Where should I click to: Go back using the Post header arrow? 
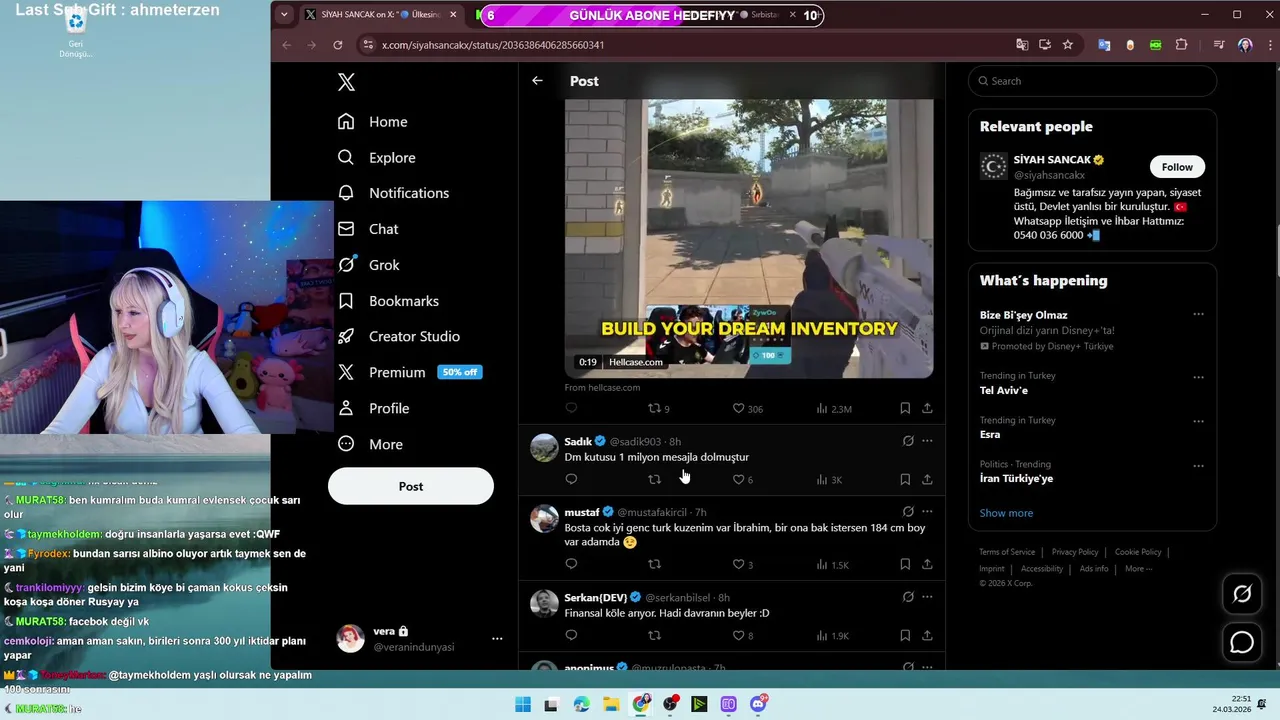point(537,81)
